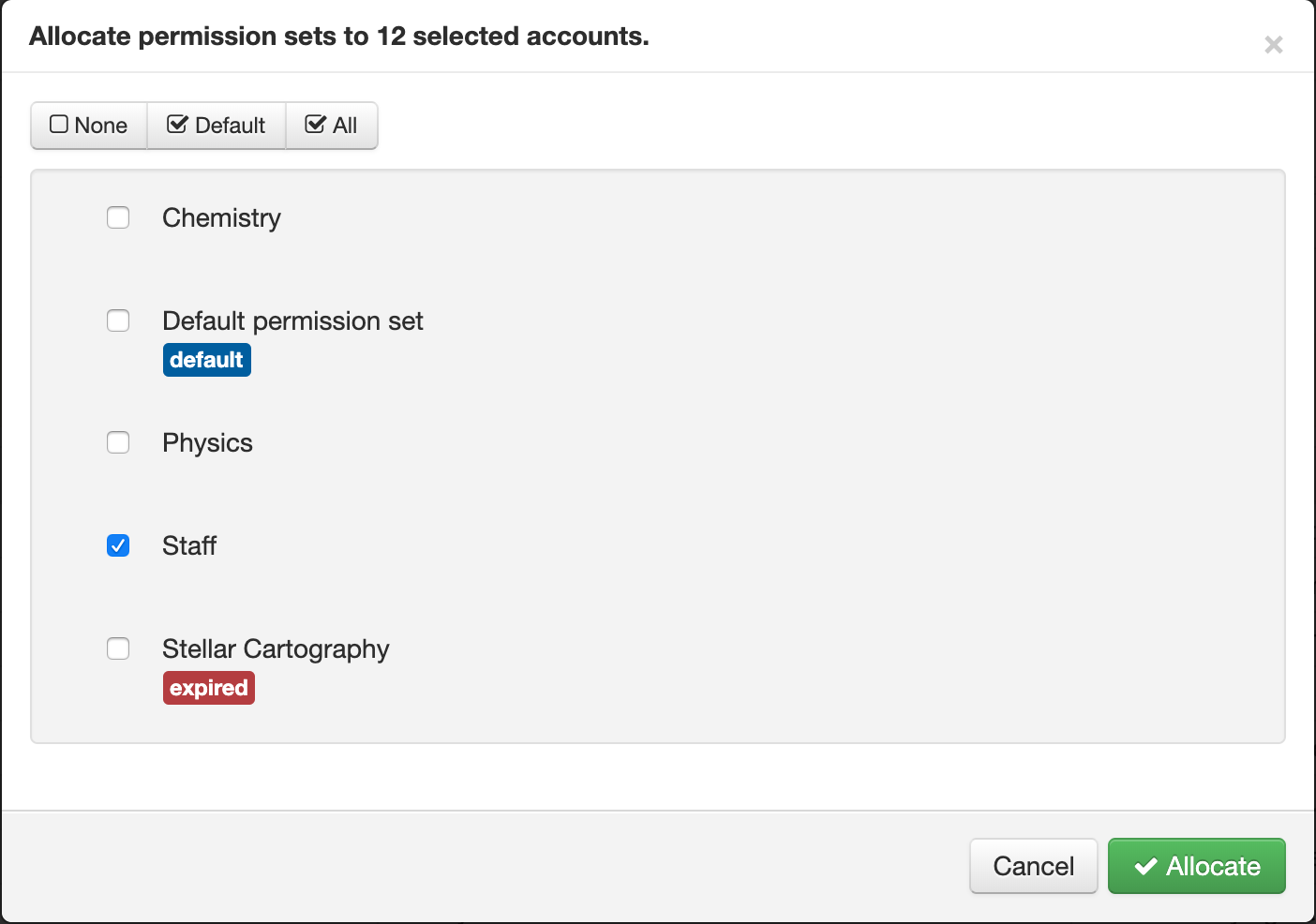Tick the Chemistry checkbox
1316x924 pixels.
[118, 217]
